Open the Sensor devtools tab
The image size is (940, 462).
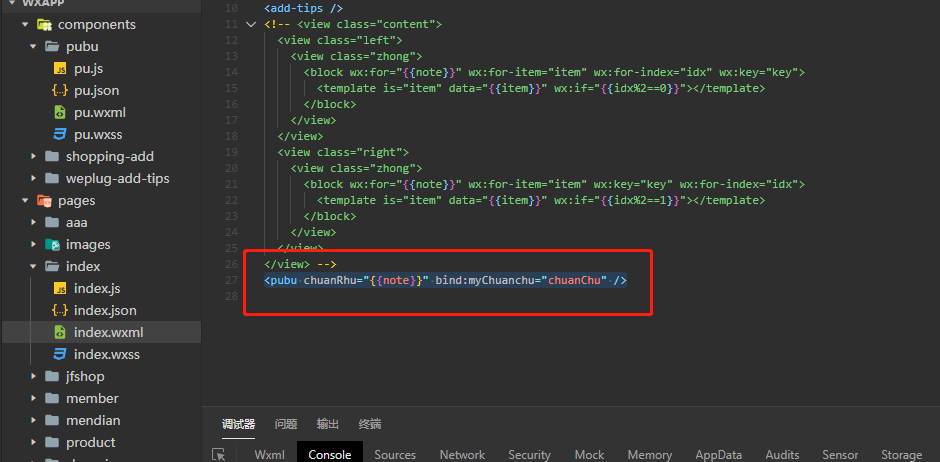click(840, 455)
